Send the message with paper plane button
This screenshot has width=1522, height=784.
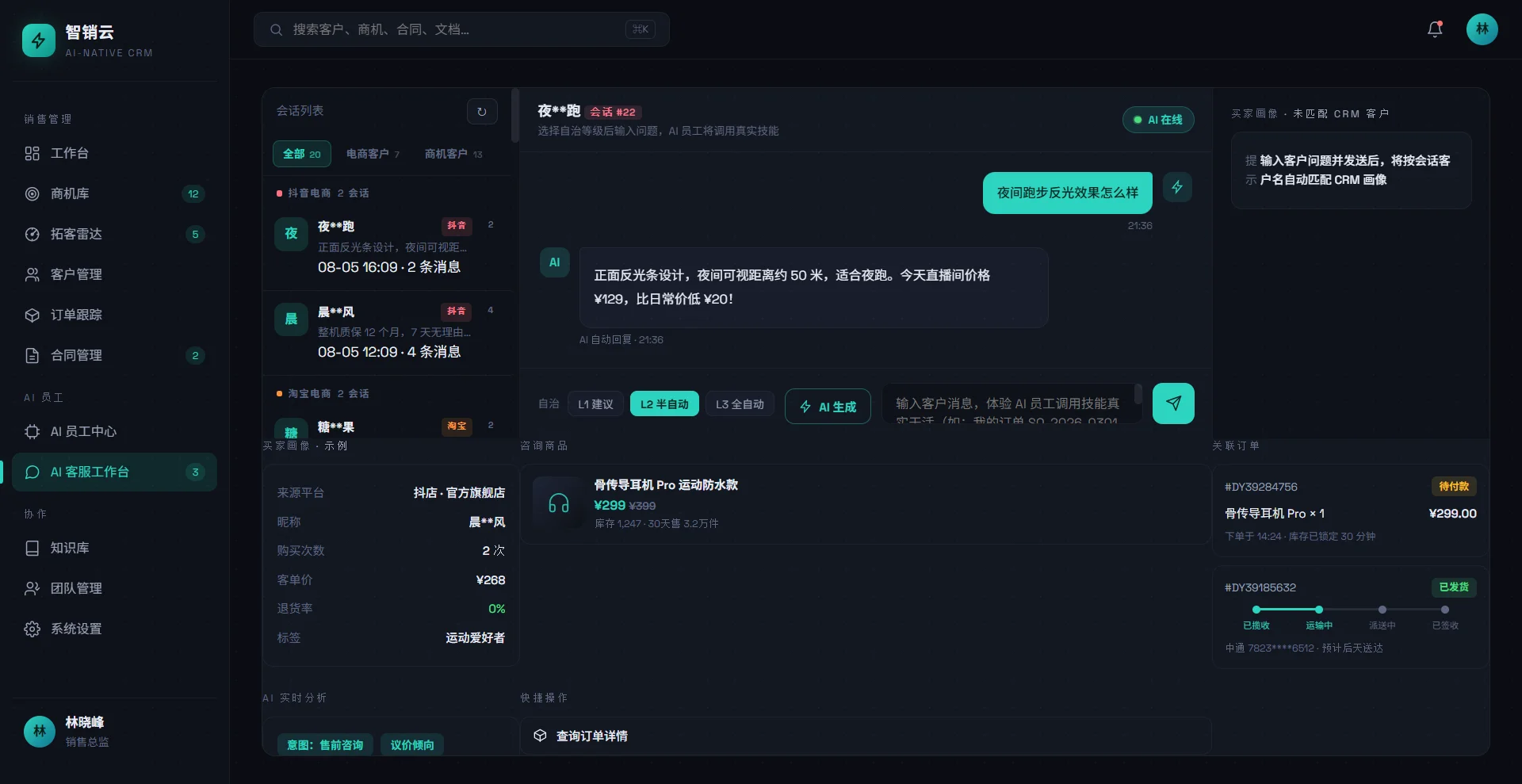point(1173,403)
